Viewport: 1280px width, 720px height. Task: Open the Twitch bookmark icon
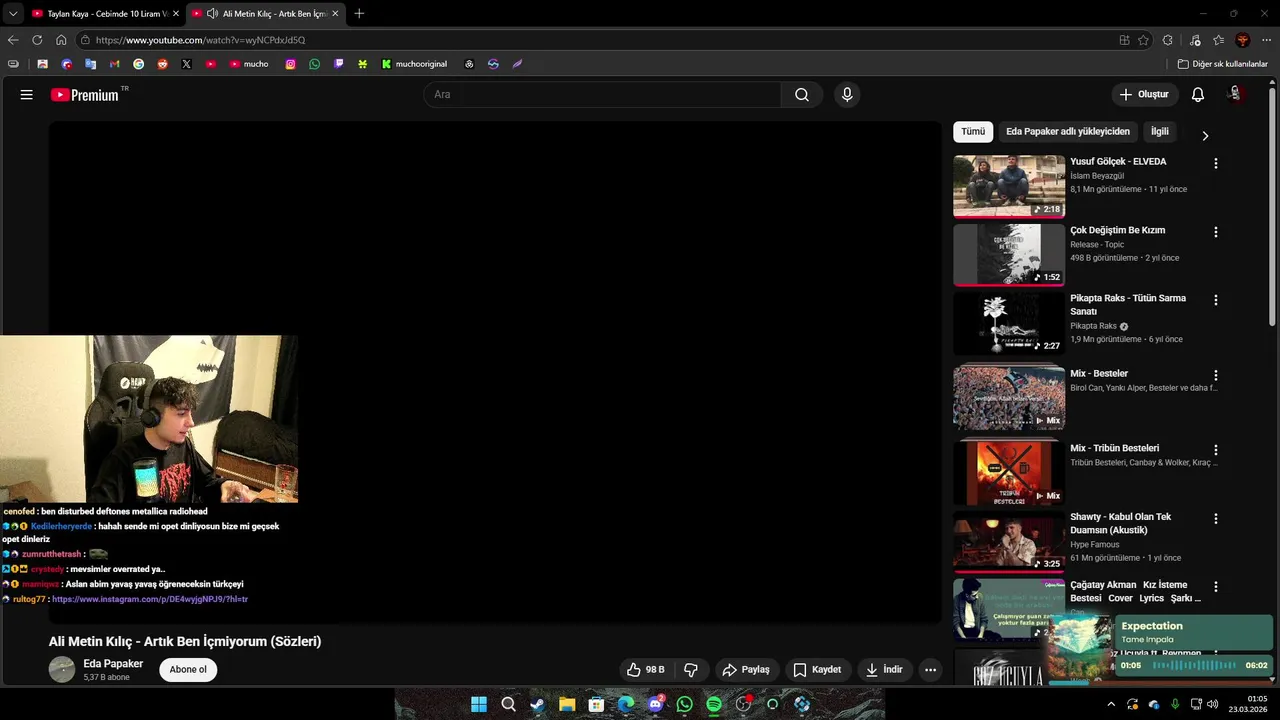tap(338, 64)
